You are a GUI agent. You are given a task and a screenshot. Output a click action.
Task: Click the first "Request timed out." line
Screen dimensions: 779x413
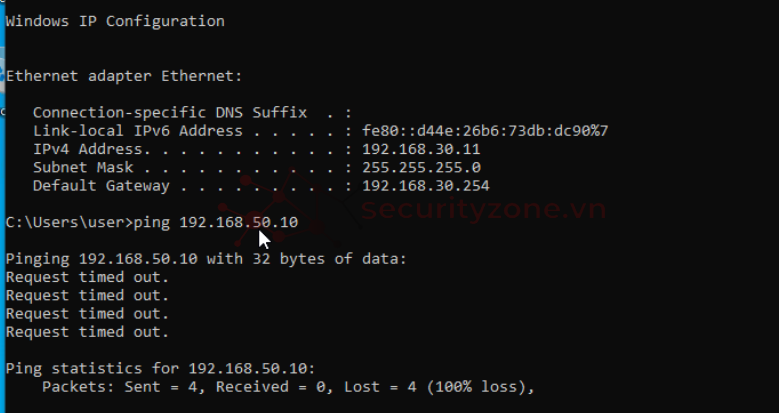point(87,277)
